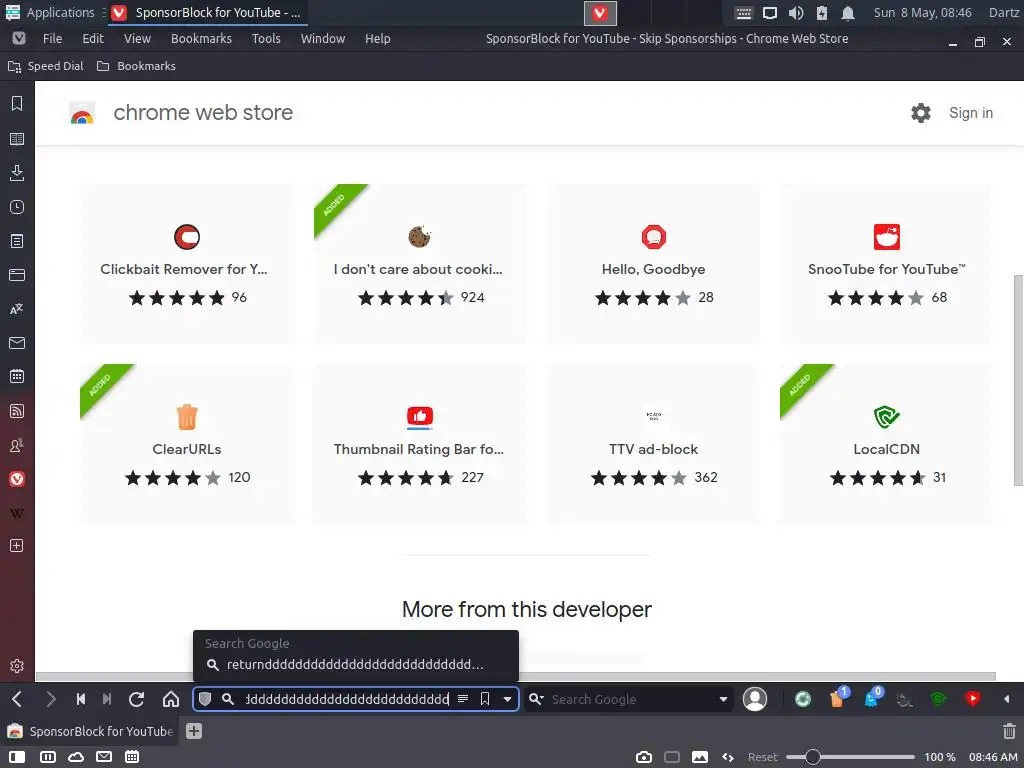
Task: Capture the page with camera icon
Action: pos(644,757)
